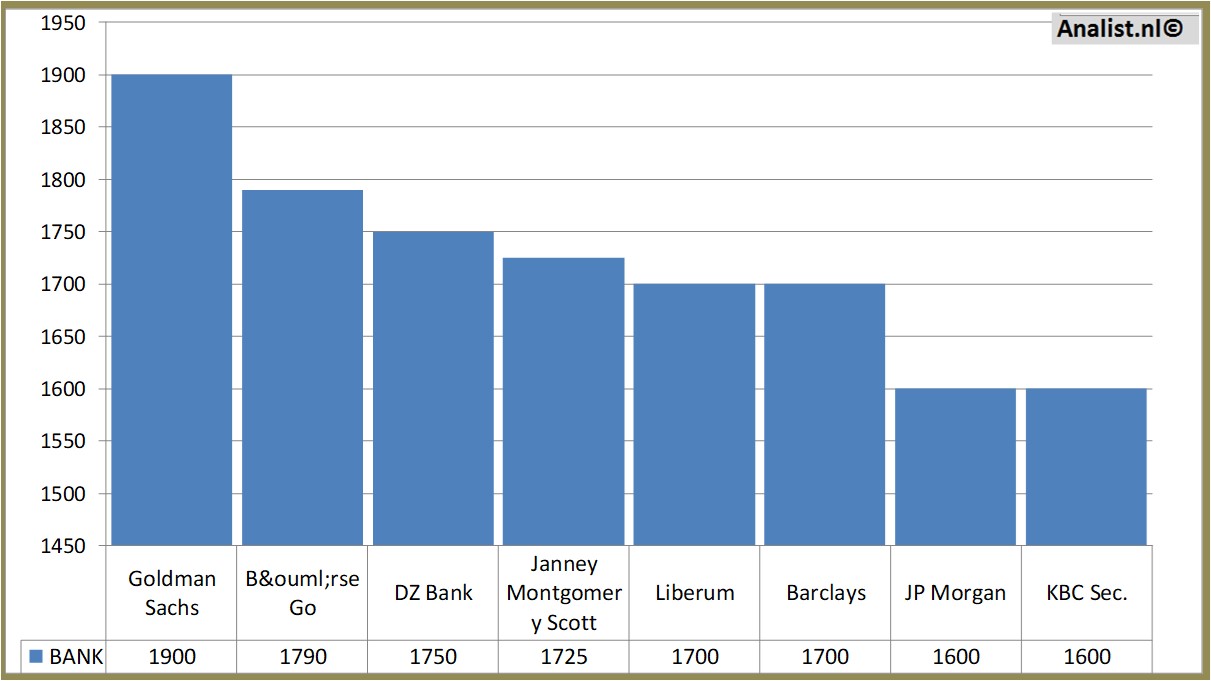Click the BANK series legend text
Viewport: 1211px width, 681px height.
(76, 657)
